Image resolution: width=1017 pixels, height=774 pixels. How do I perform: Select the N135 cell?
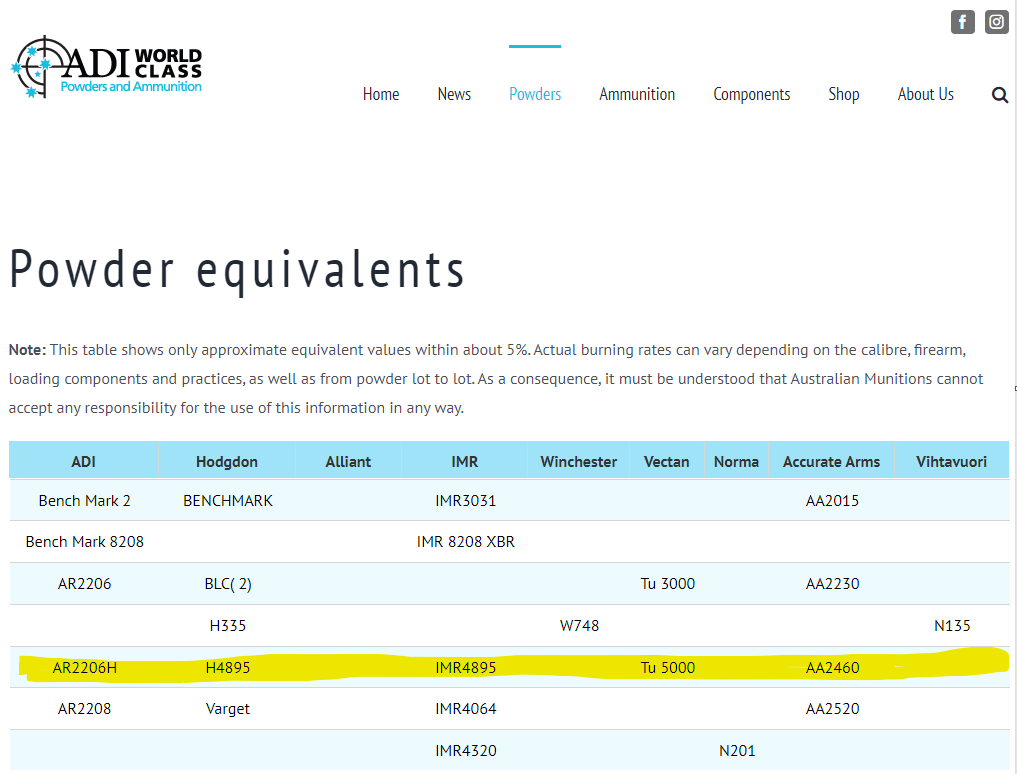[952, 626]
